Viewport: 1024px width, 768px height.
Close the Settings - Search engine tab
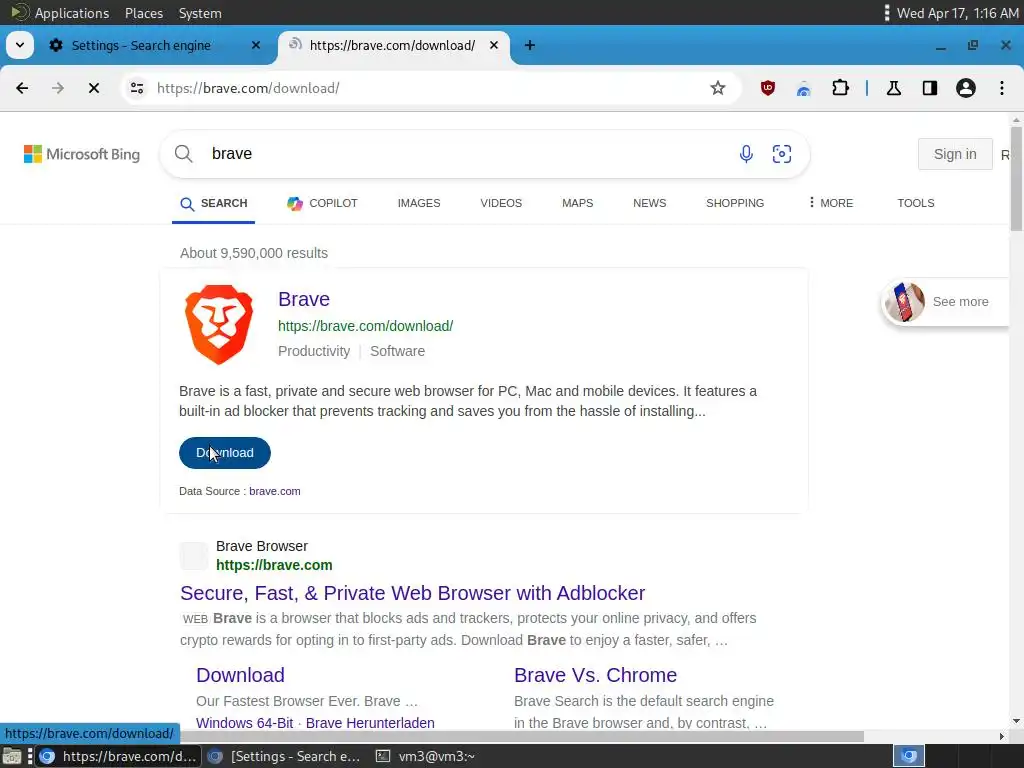point(256,45)
